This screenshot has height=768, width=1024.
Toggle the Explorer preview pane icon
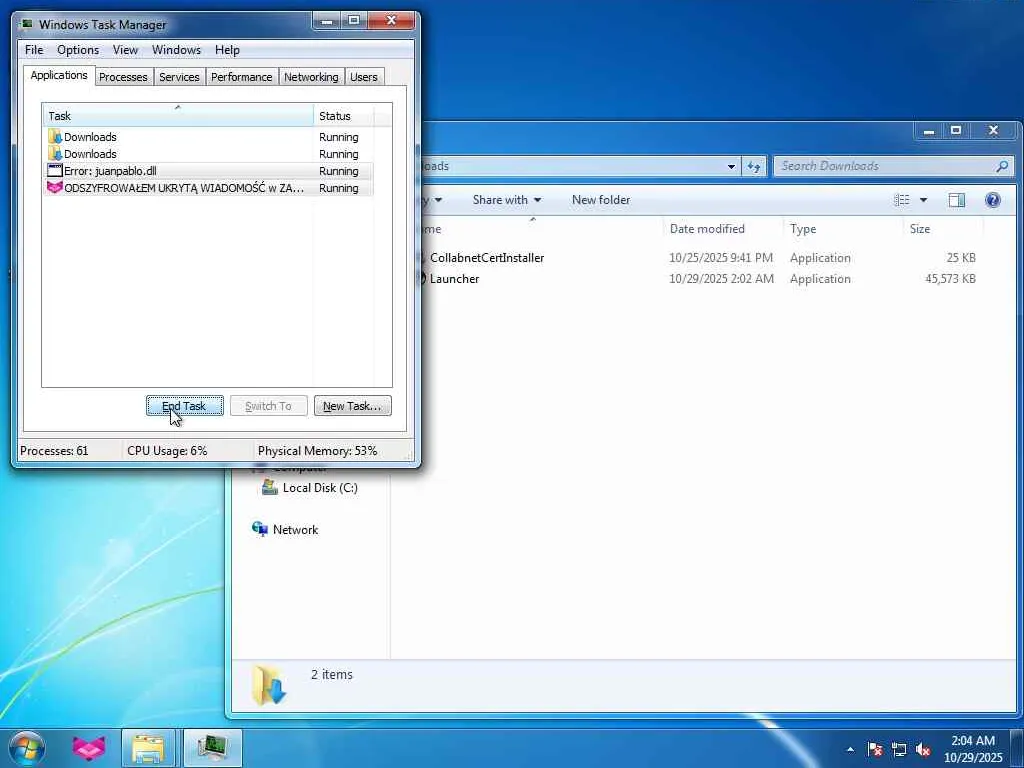tap(957, 200)
